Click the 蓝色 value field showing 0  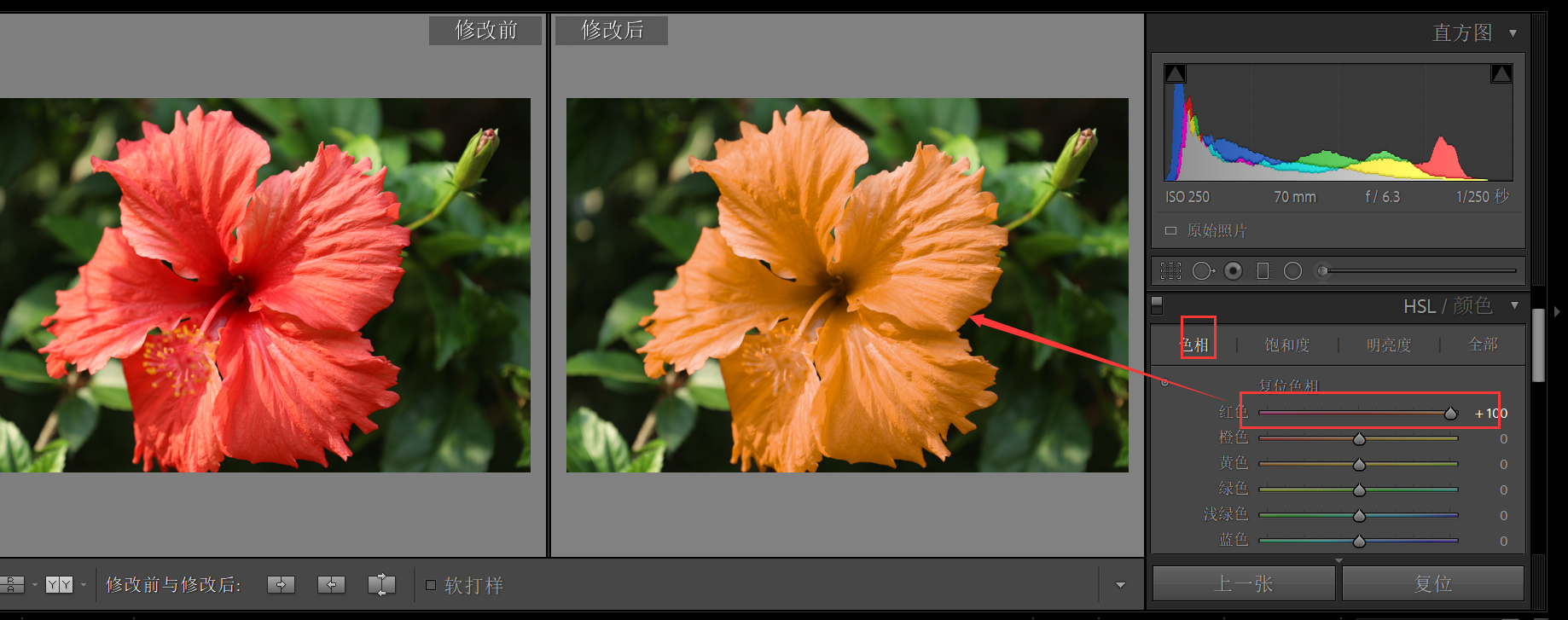[1503, 541]
